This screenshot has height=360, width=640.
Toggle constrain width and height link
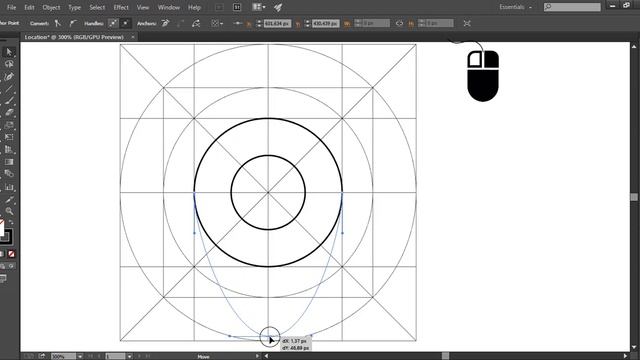point(399,24)
